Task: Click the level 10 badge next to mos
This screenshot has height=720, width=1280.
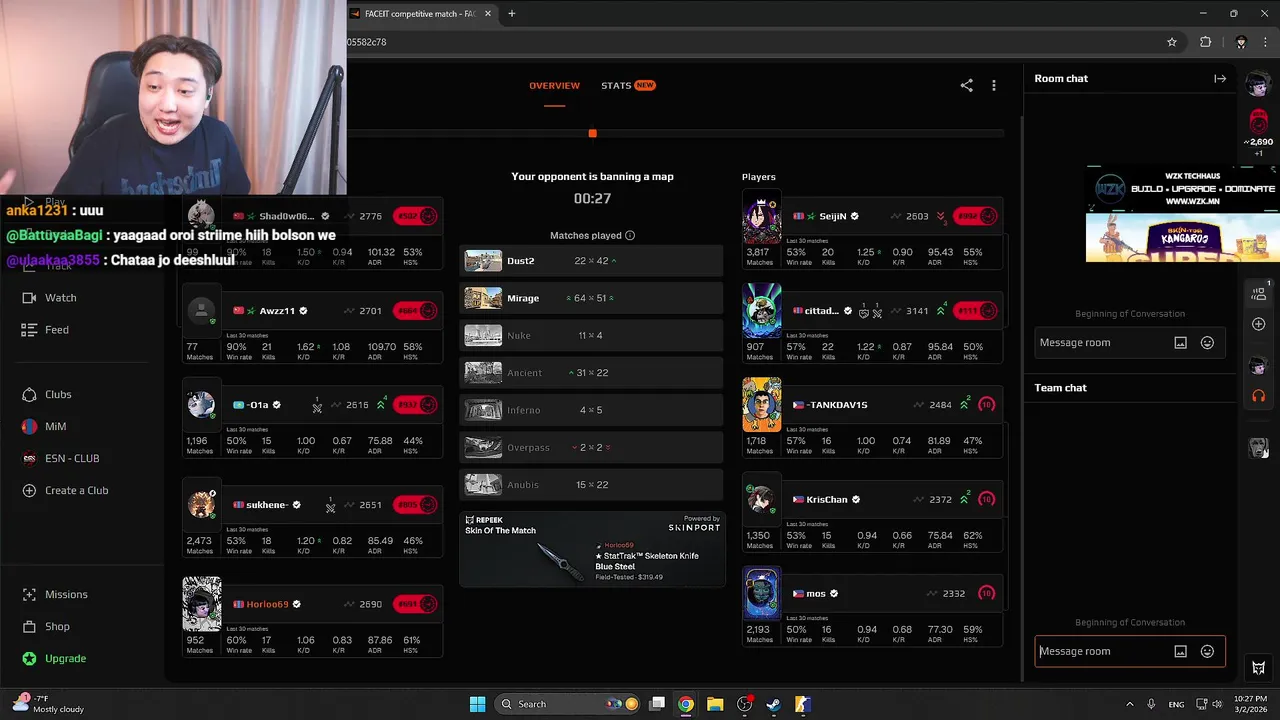Action: [x=986, y=594]
